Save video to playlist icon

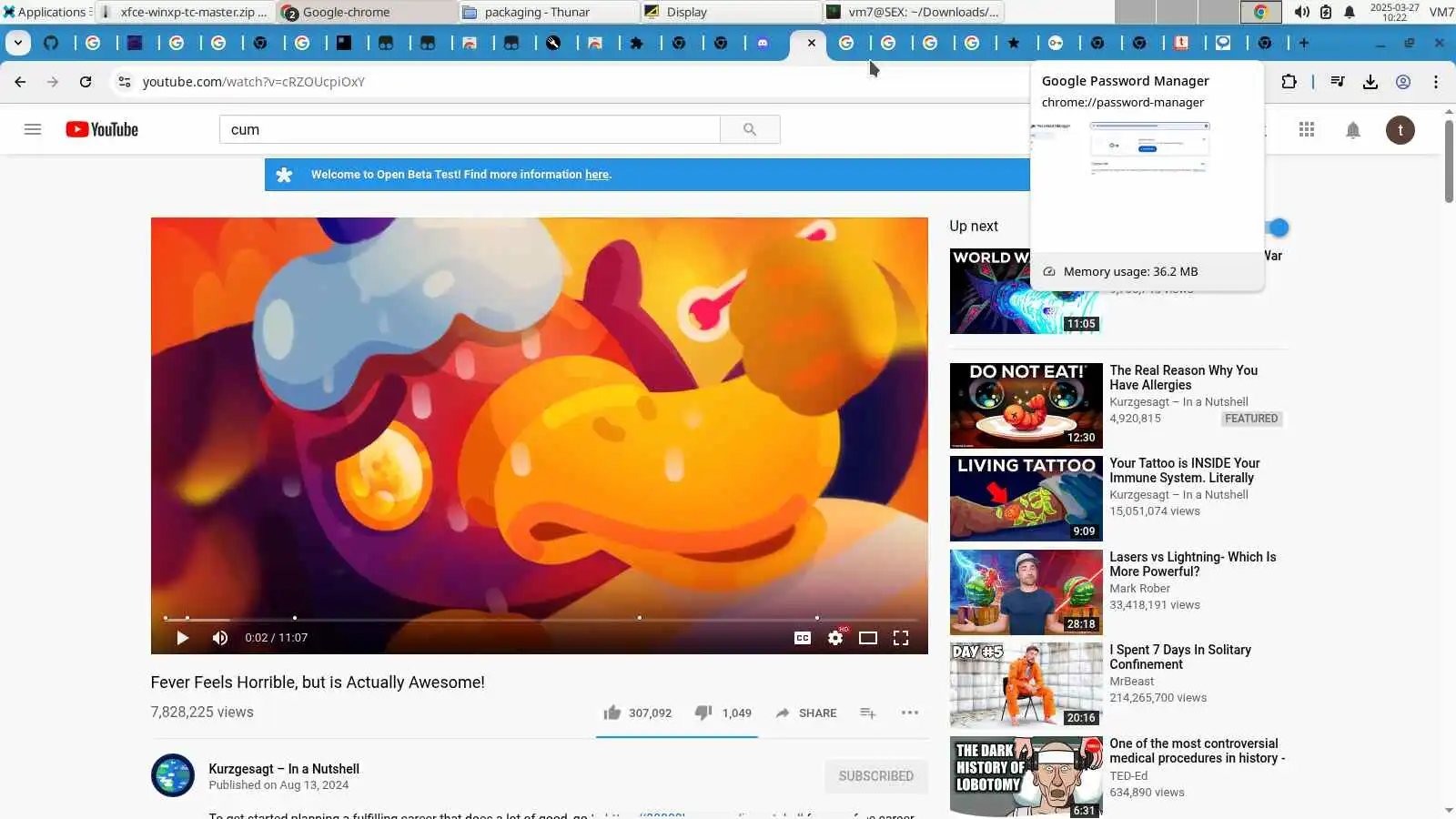[868, 713]
